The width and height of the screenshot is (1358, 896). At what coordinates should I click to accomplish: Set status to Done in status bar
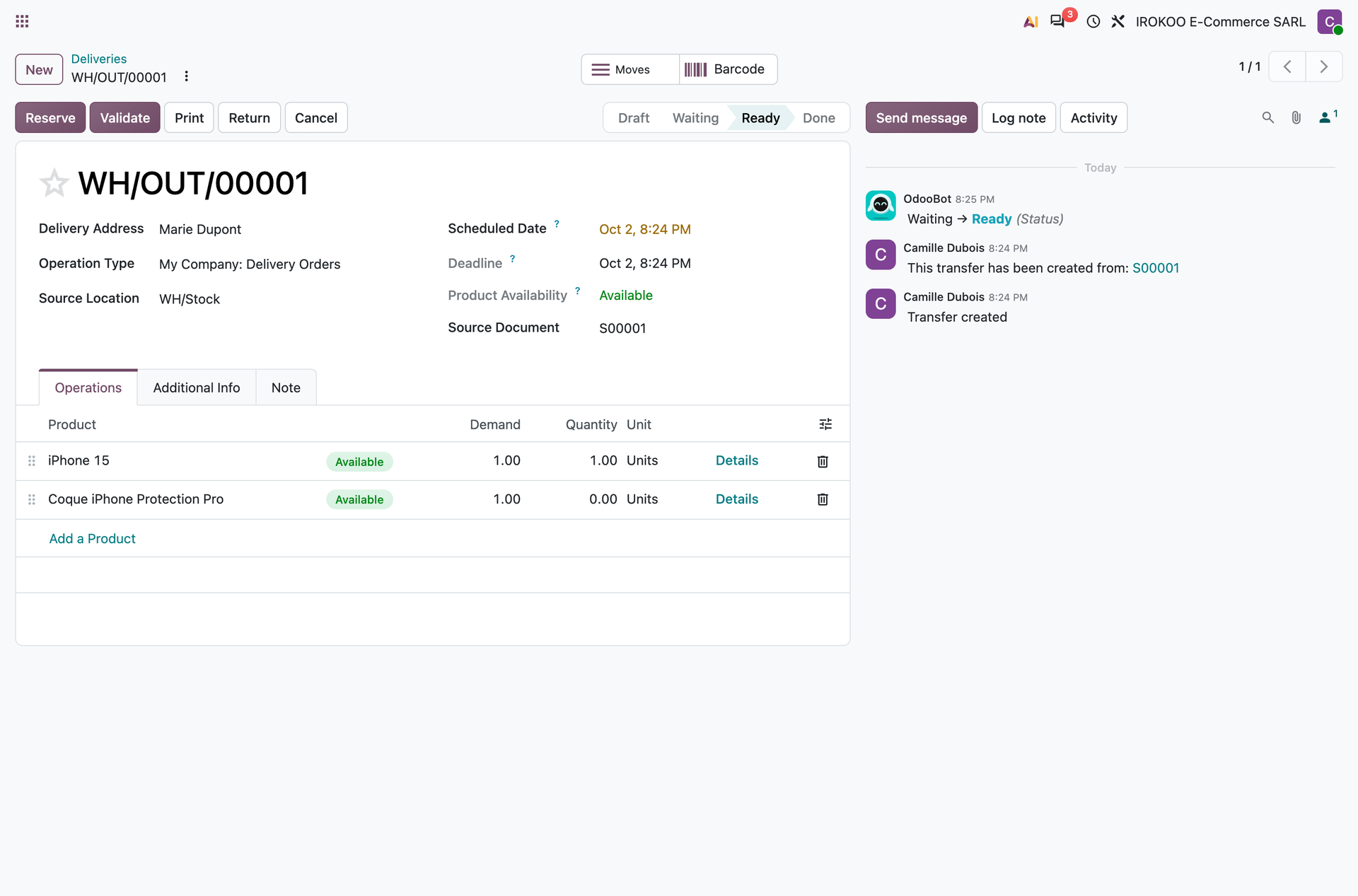(x=818, y=118)
